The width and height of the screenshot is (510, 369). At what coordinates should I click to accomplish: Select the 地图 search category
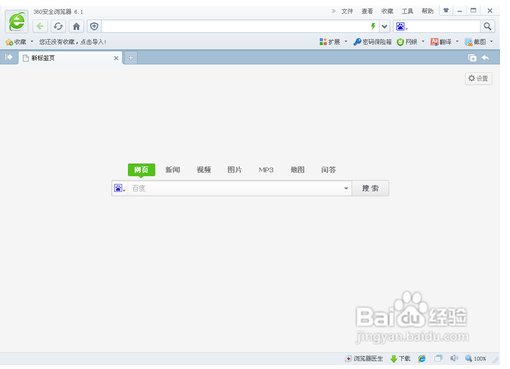tap(297, 170)
